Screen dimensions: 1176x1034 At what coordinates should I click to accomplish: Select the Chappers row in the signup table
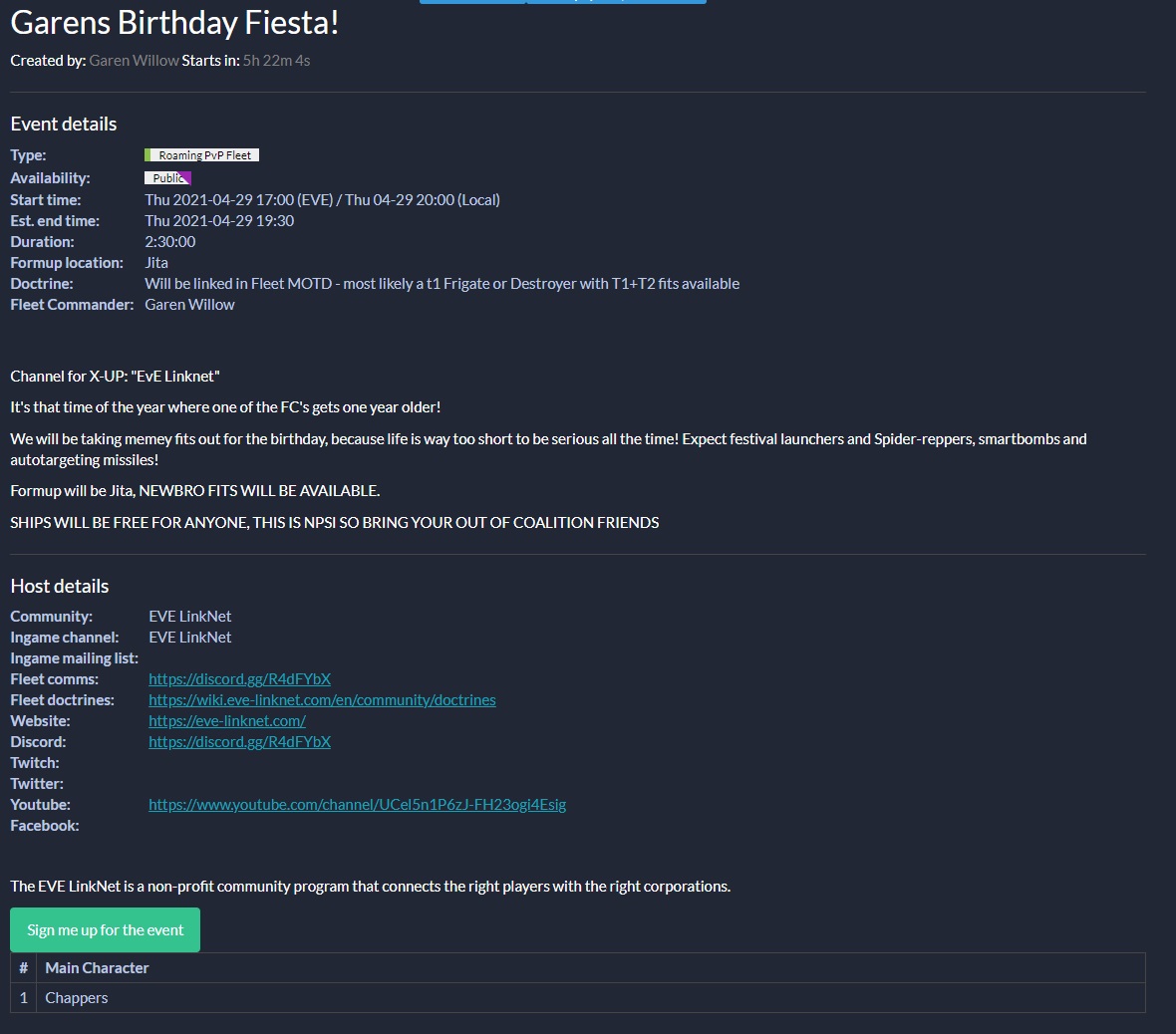[76, 997]
